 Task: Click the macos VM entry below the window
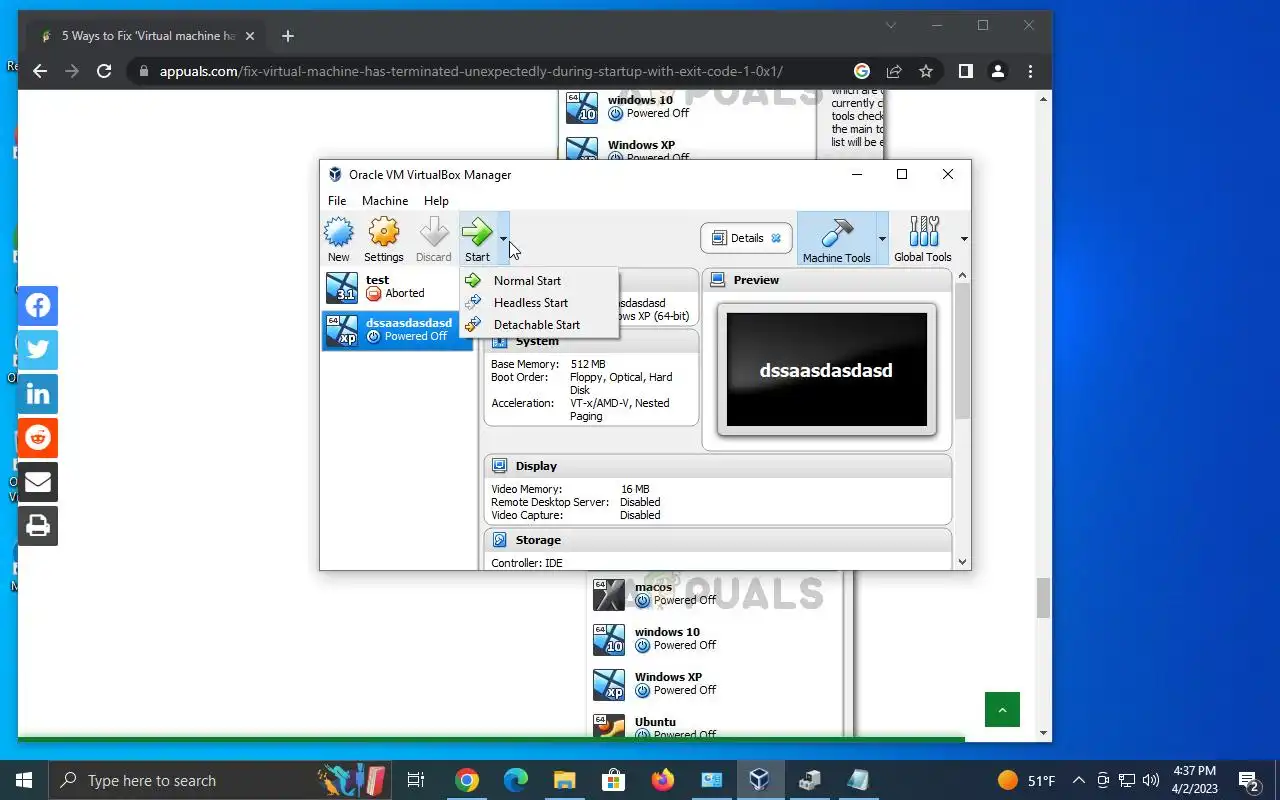(x=655, y=594)
